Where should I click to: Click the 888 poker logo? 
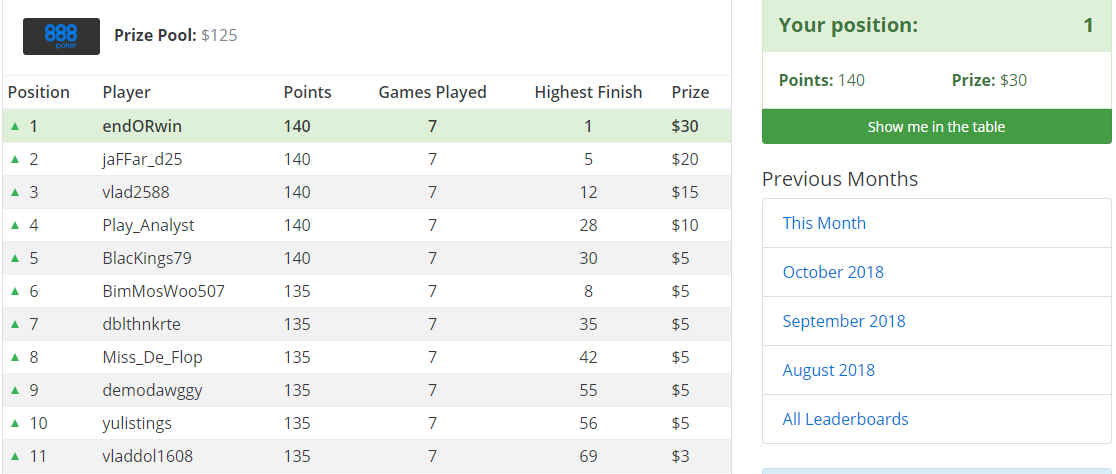(61, 36)
